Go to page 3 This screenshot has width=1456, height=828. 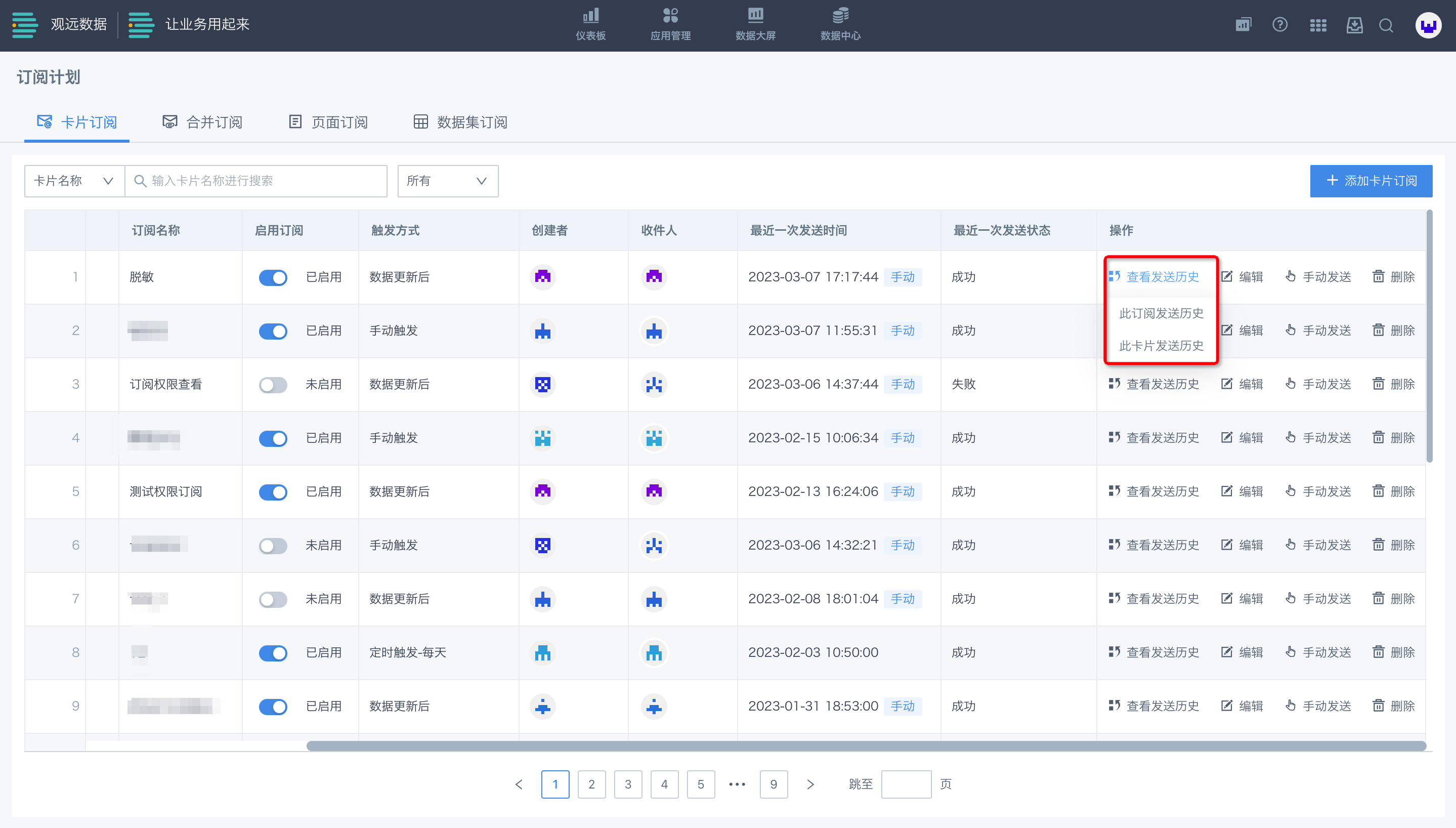[628, 785]
